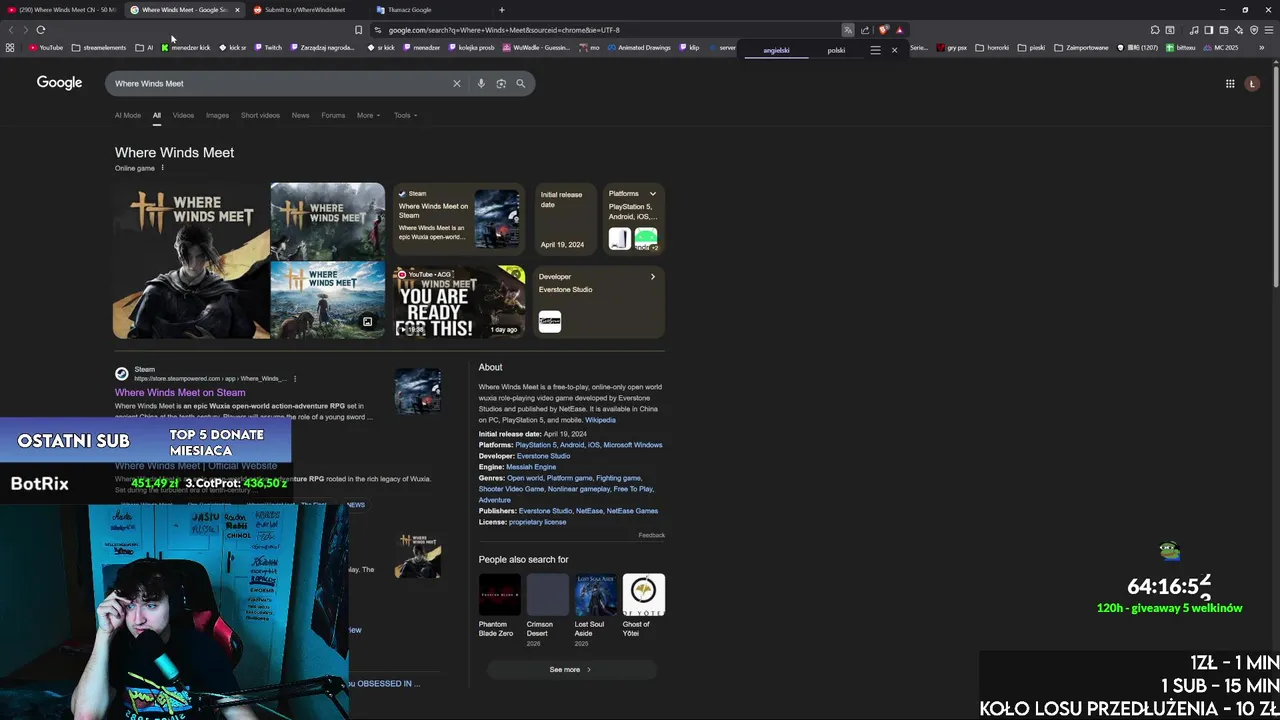Open Brave Shields lion icon
Image resolution: width=1280 pixels, height=720 pixels.
click(x=883, y=30)
